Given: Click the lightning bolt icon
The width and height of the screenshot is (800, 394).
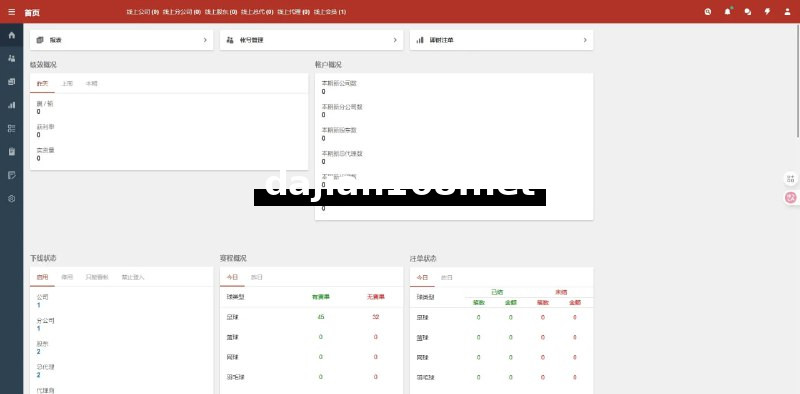Looking at the screenshot, I should (x=767, y=12).
